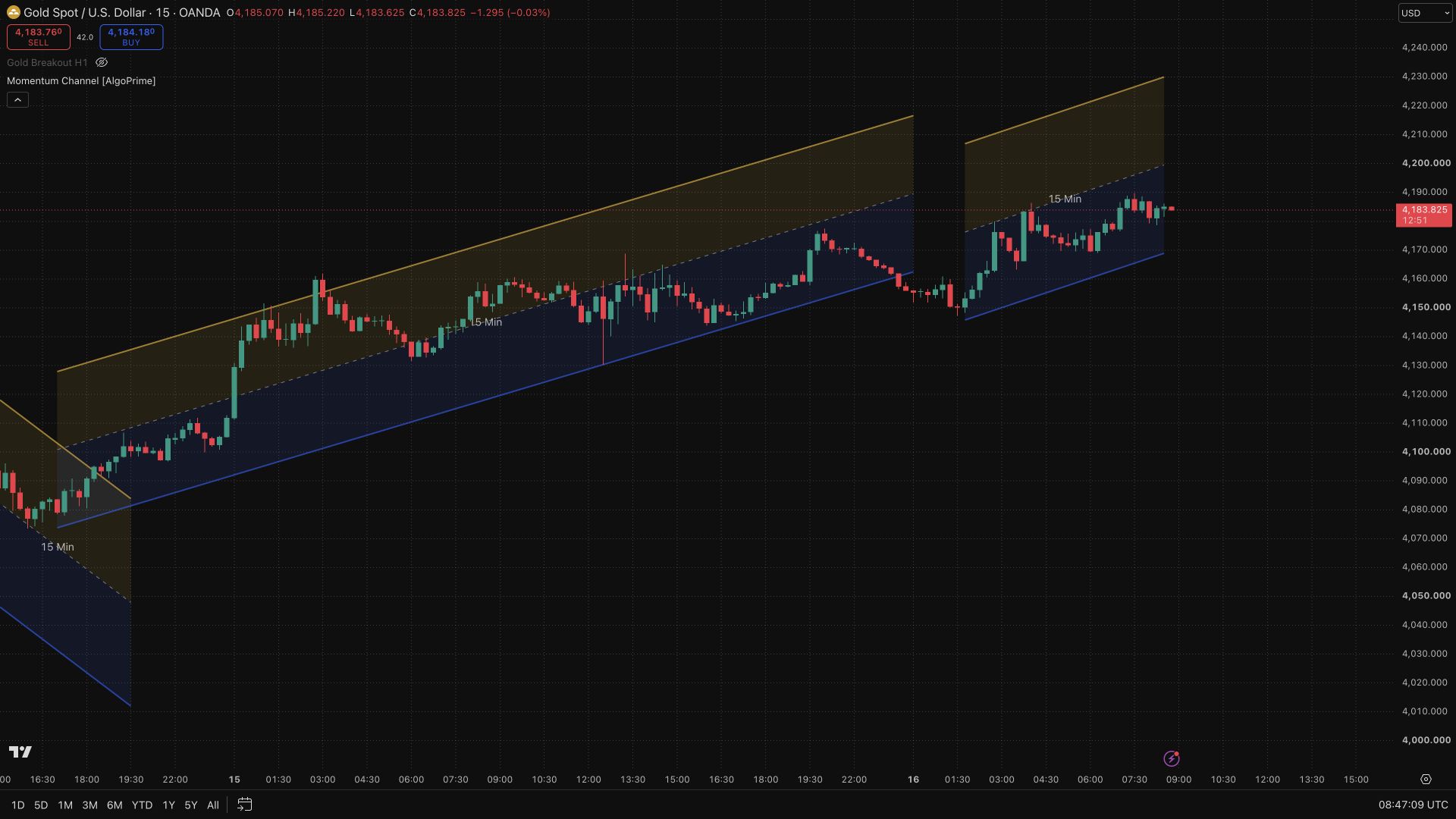Click the 4,150.000 price axis label

pos(1426,307)
